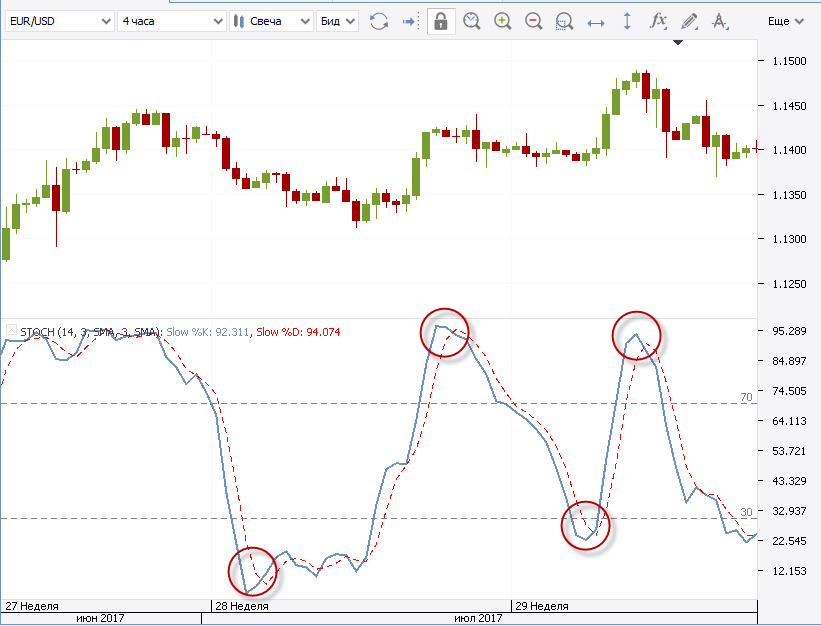Click the vertical scale arrows icon

coord(627,21)
